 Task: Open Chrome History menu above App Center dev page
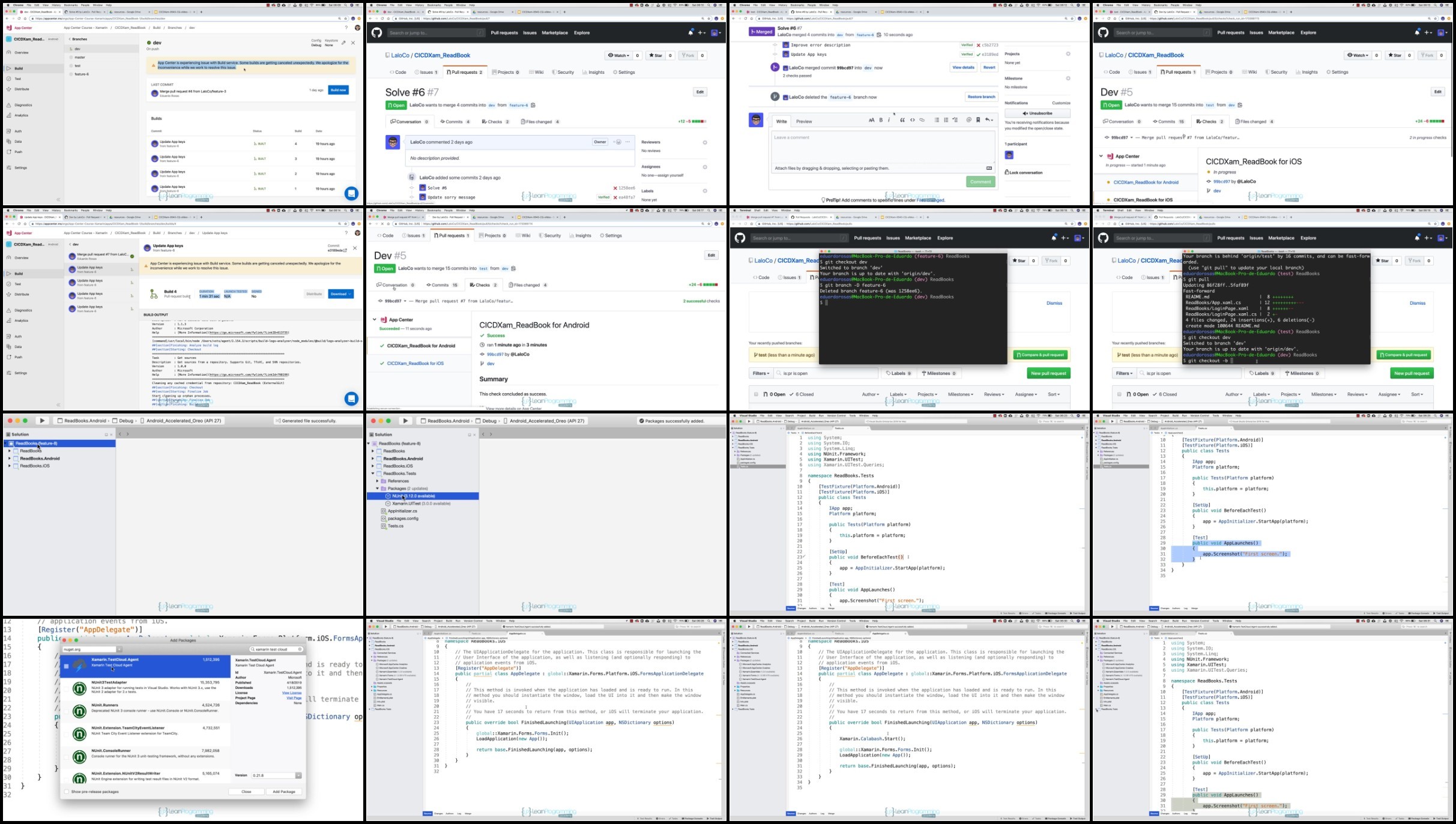pyautogui.click(x=56, y=5)
